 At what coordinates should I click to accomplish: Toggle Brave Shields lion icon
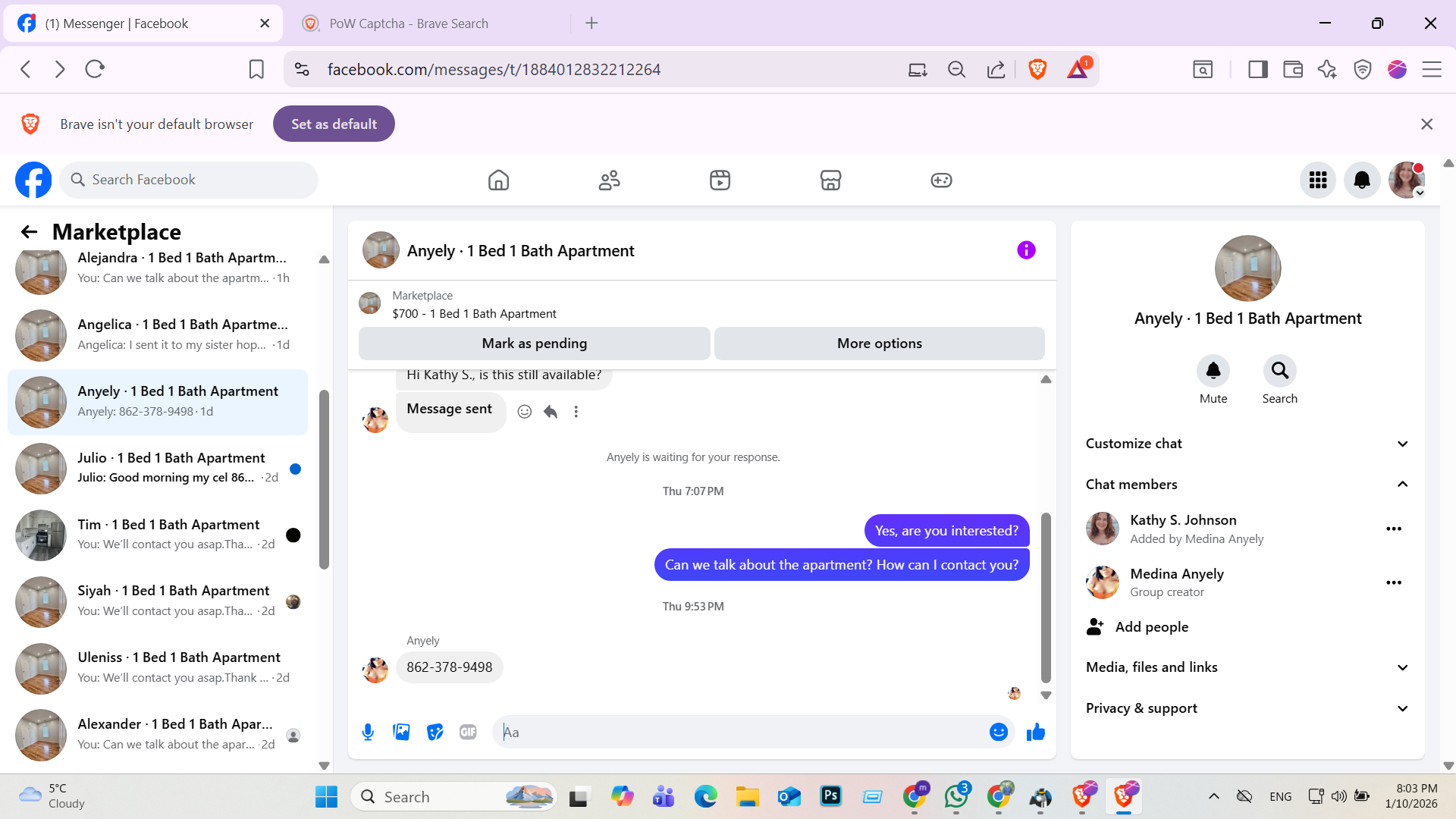click(1037, 70)
